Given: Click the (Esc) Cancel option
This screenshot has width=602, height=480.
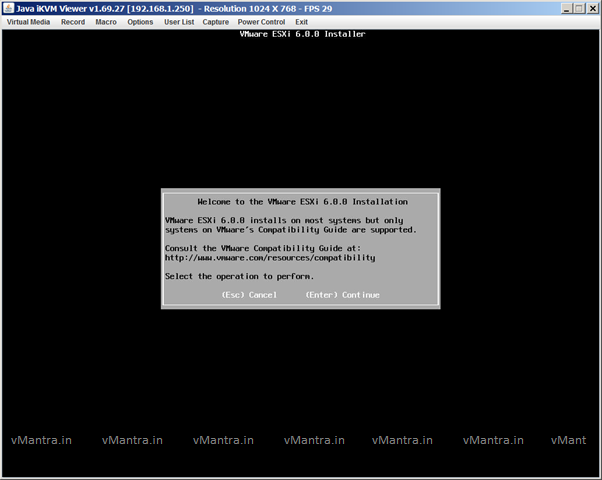Looking at the screenshot, I should coord(249,295).
